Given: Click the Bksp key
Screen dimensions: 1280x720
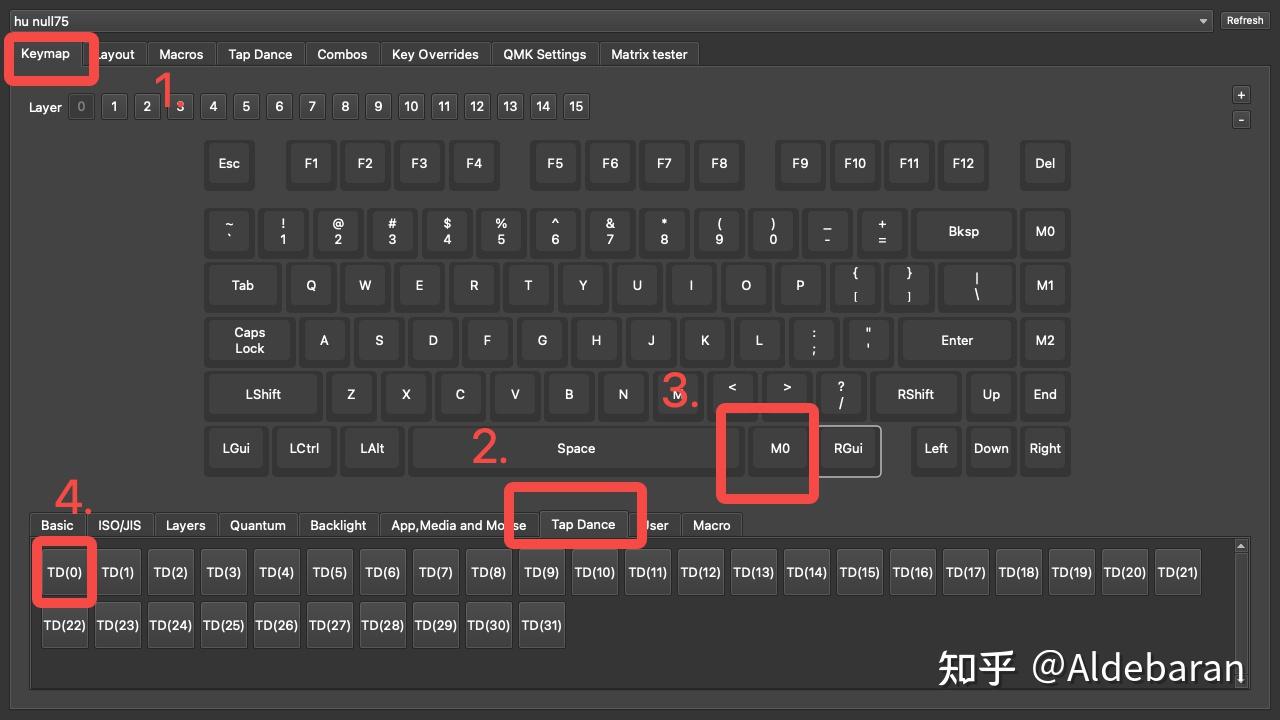Looking at the screenshot, I should point(964,231).
